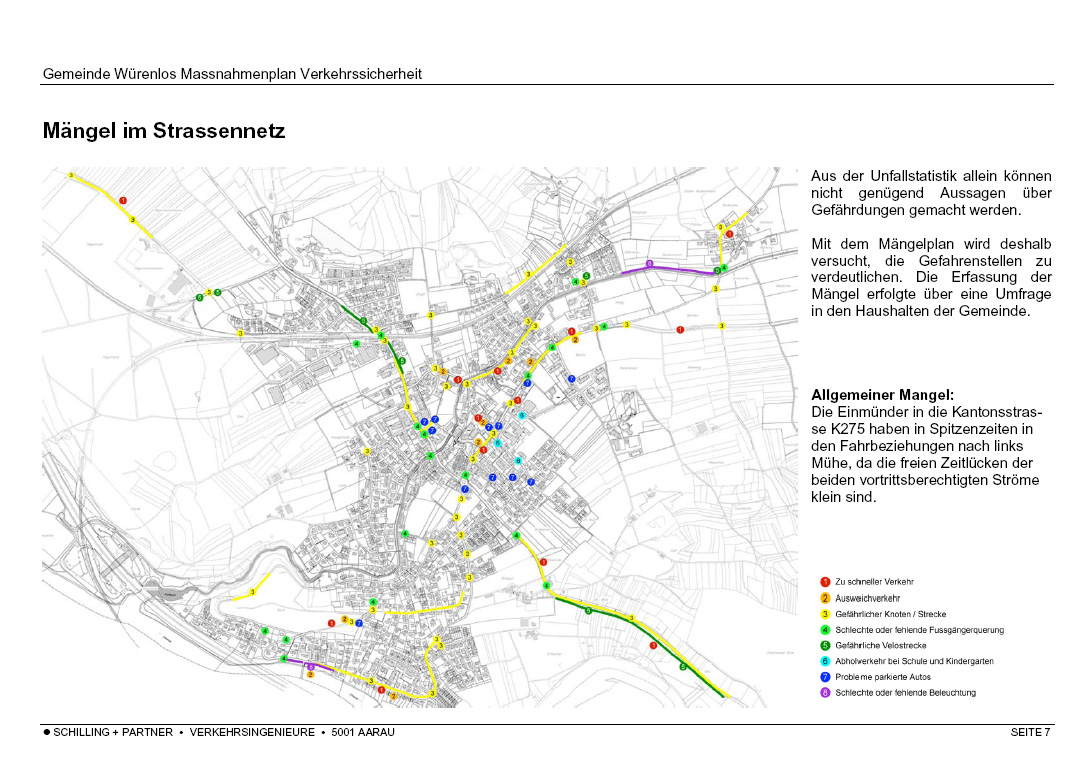This screenshot has width=1087, height=765.
Task: Click the cyan legend circle numbered 6
Action: [825, 661]
